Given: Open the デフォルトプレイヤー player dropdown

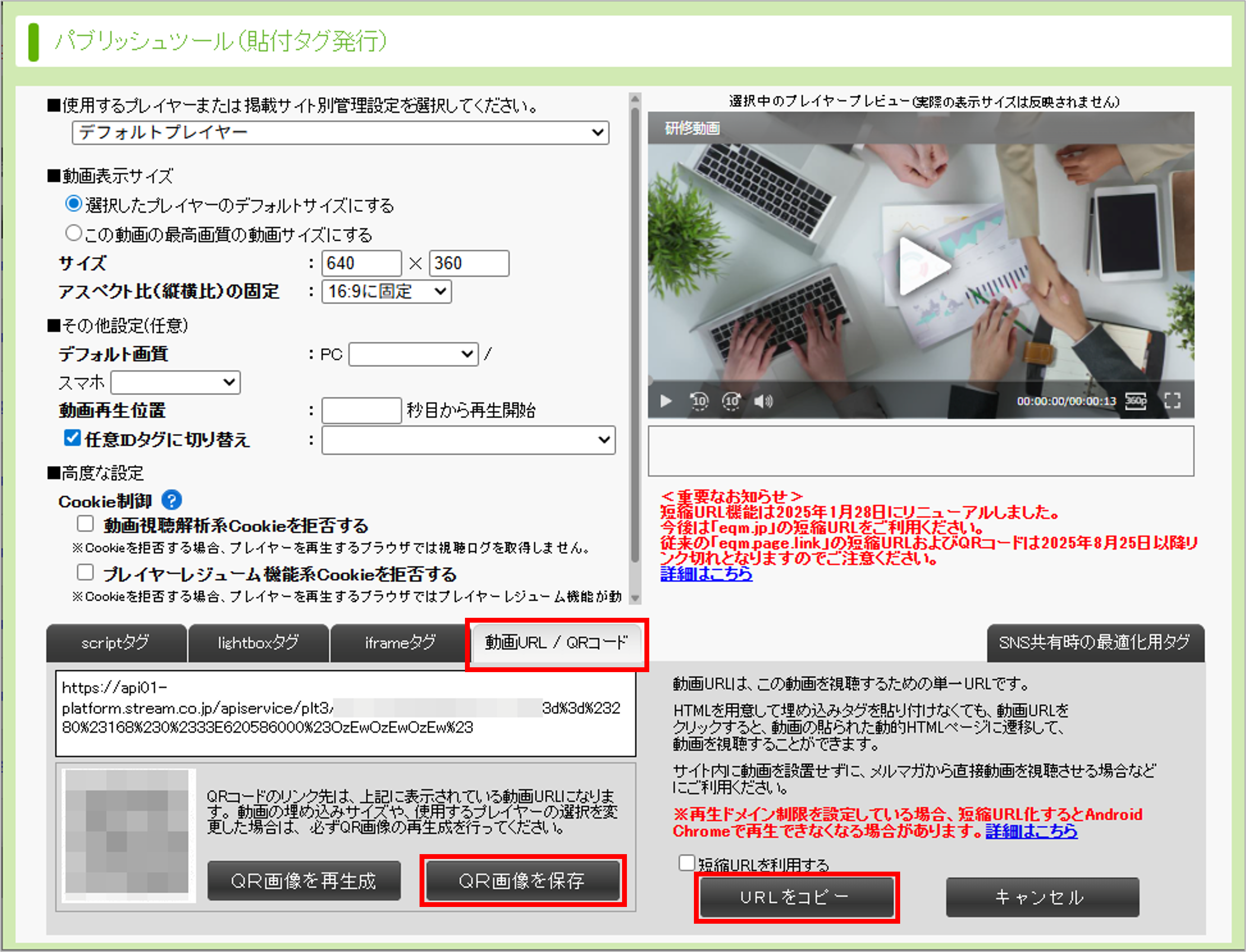Looking at the screenshot, I should [x=341, y=132].
